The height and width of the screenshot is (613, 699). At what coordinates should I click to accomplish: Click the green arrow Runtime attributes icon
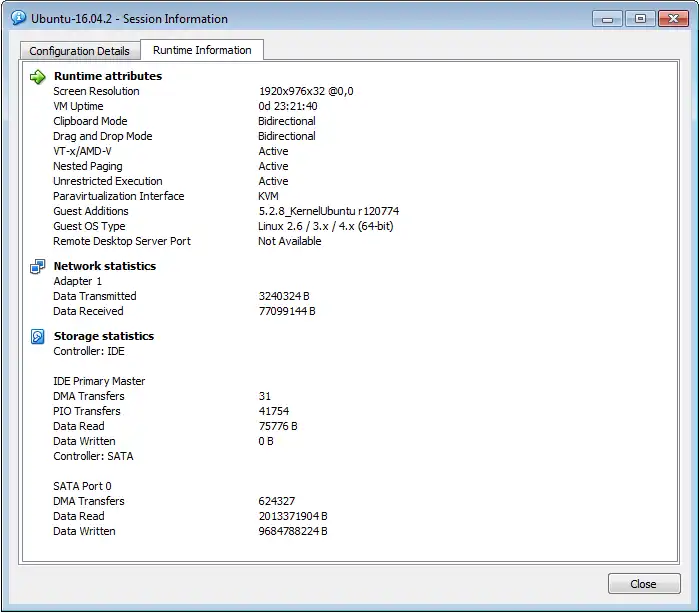click(x=37, y=77)
